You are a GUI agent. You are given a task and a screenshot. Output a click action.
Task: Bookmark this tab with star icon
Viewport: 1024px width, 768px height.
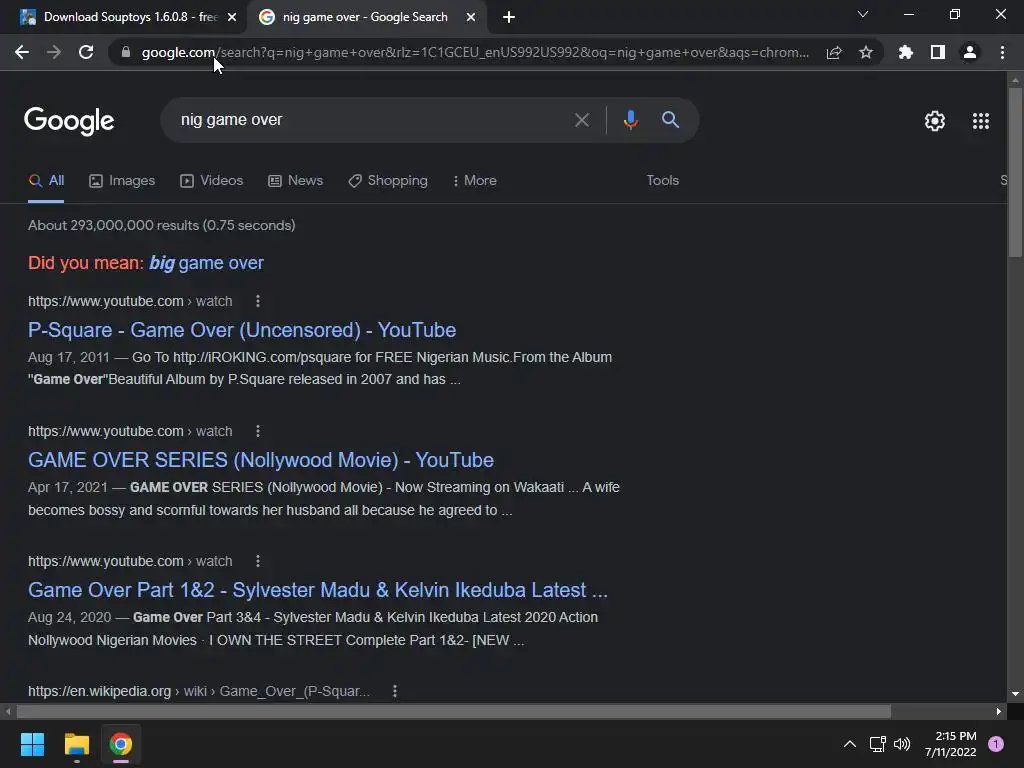click(866, 52)
